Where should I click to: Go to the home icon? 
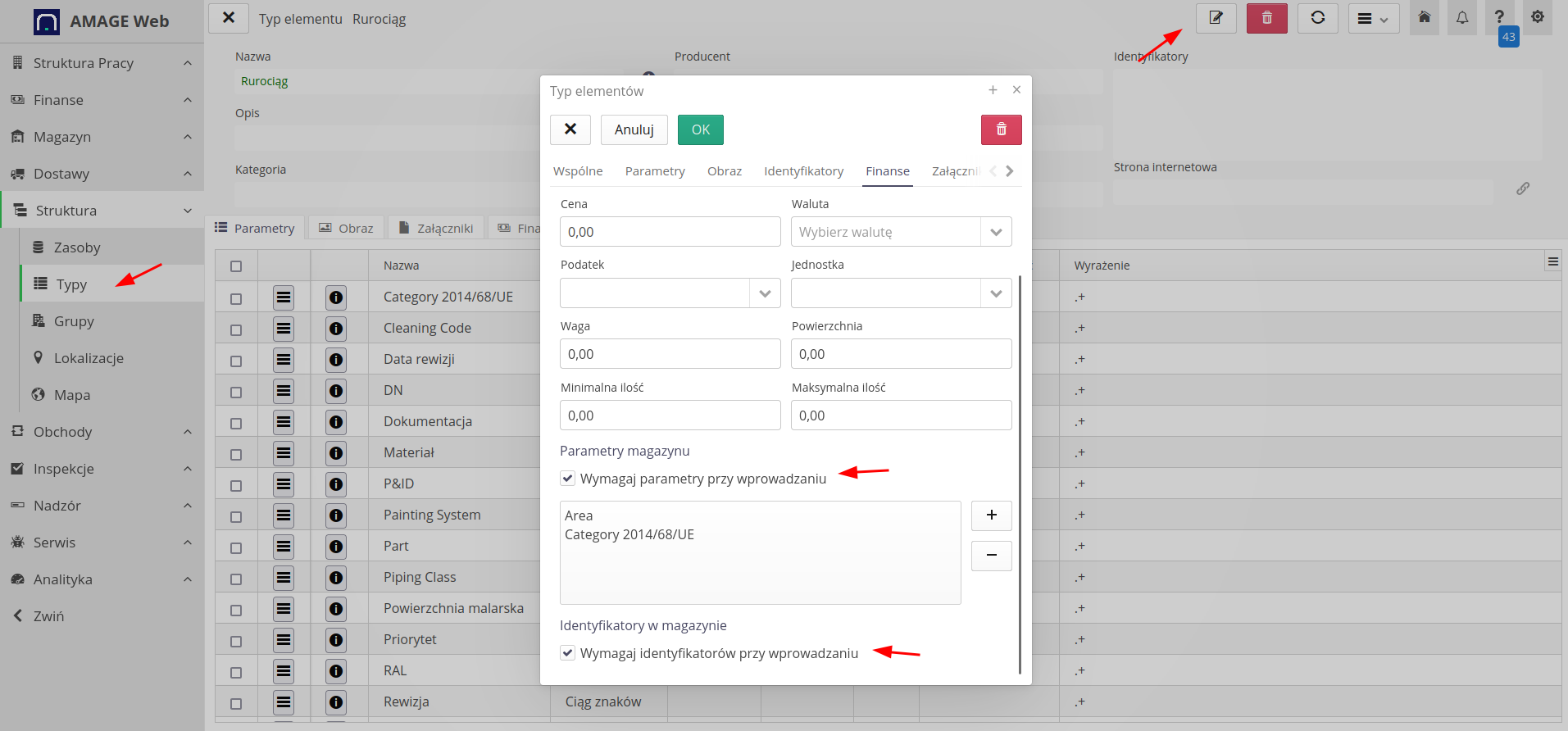(1425, 18)
